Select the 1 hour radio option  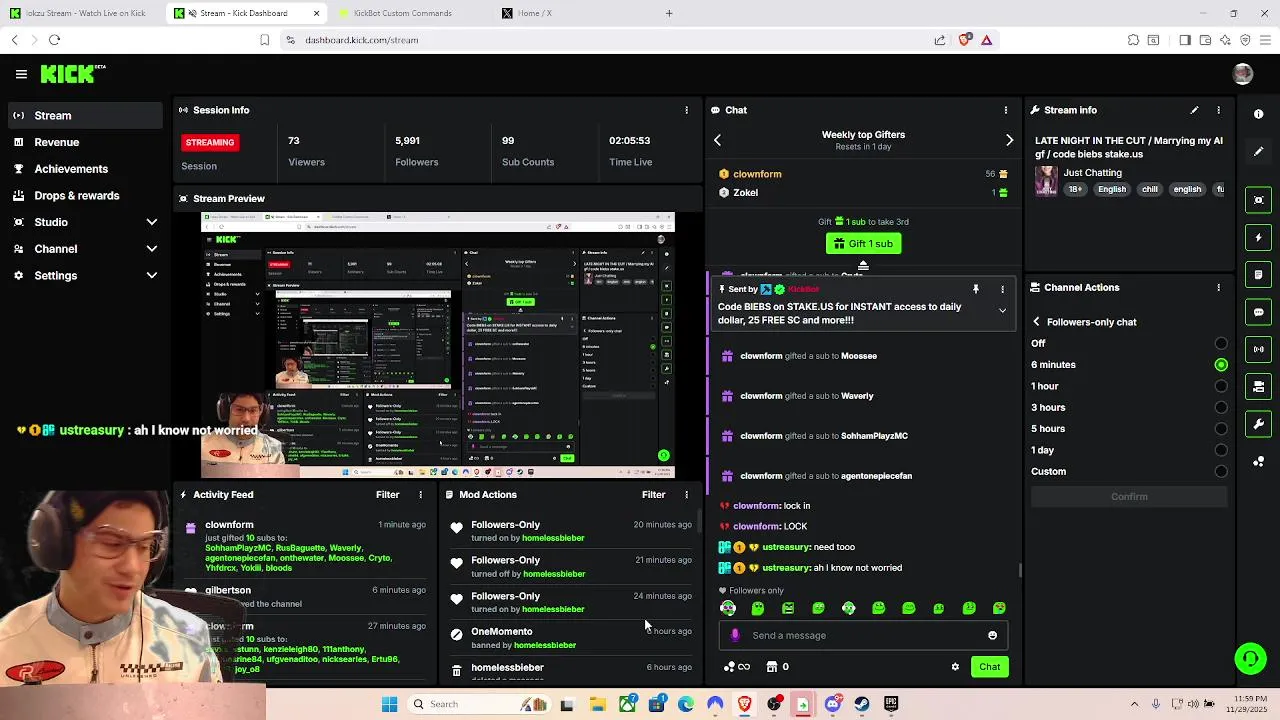(1221, 386)
